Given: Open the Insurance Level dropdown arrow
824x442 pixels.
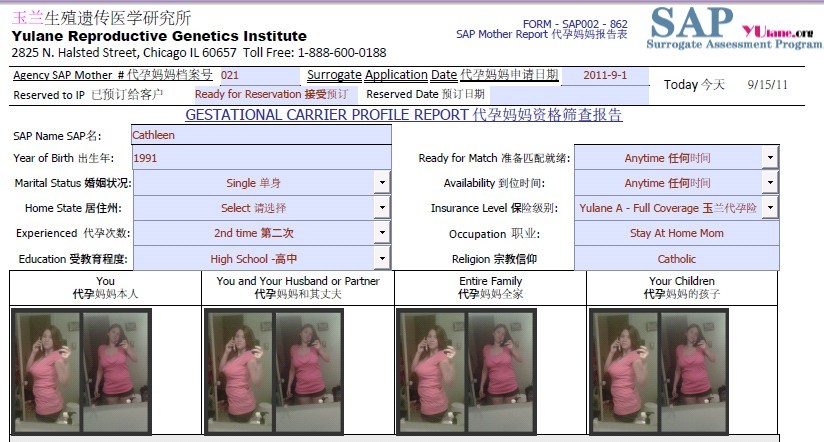Looking at the screenshot, I should click(x=770, y=208).
